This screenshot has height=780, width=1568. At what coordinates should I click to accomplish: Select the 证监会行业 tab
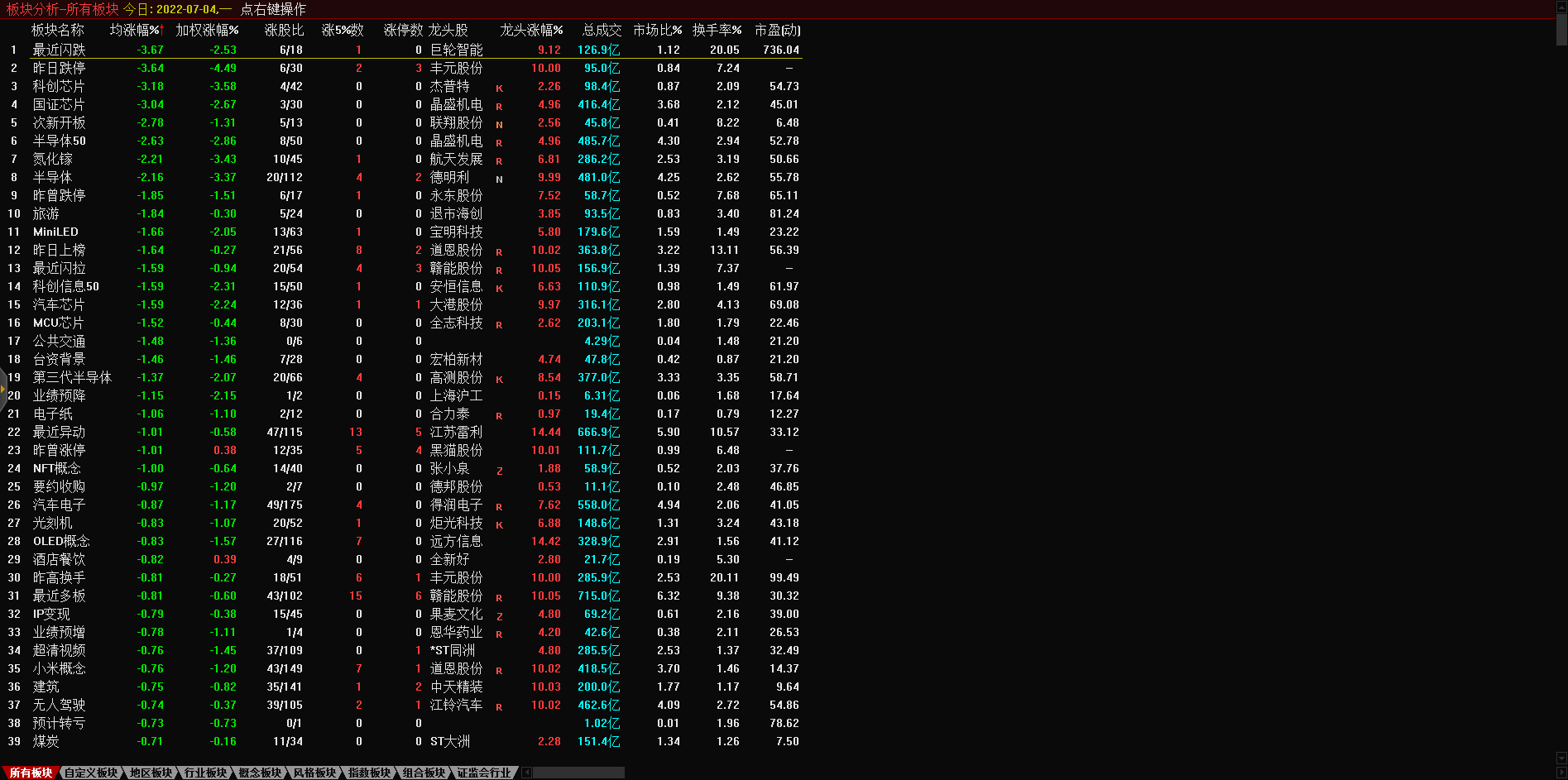[484, 773]
